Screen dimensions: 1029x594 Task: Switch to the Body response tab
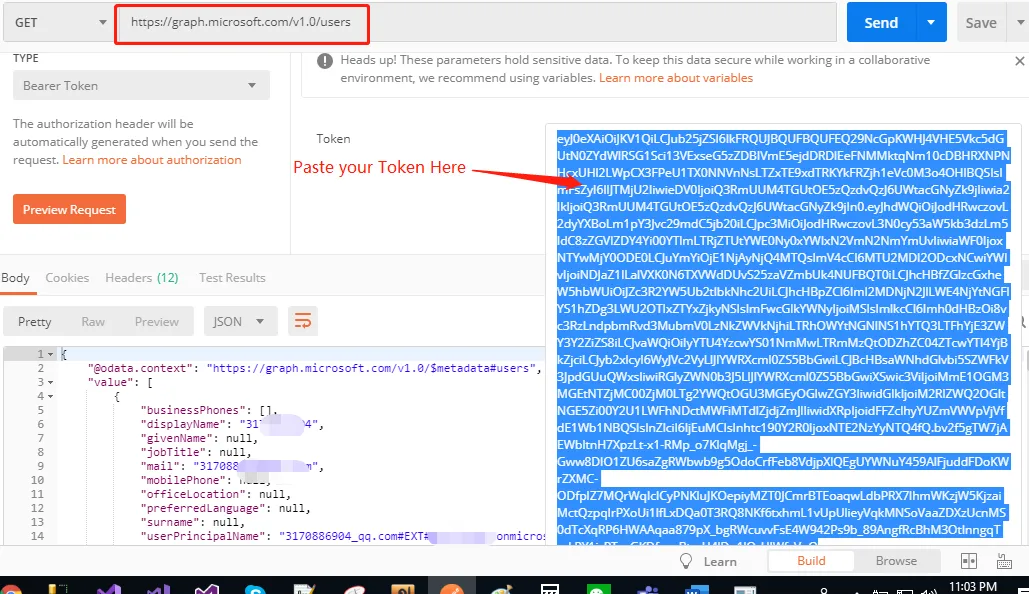coord(15,278)
